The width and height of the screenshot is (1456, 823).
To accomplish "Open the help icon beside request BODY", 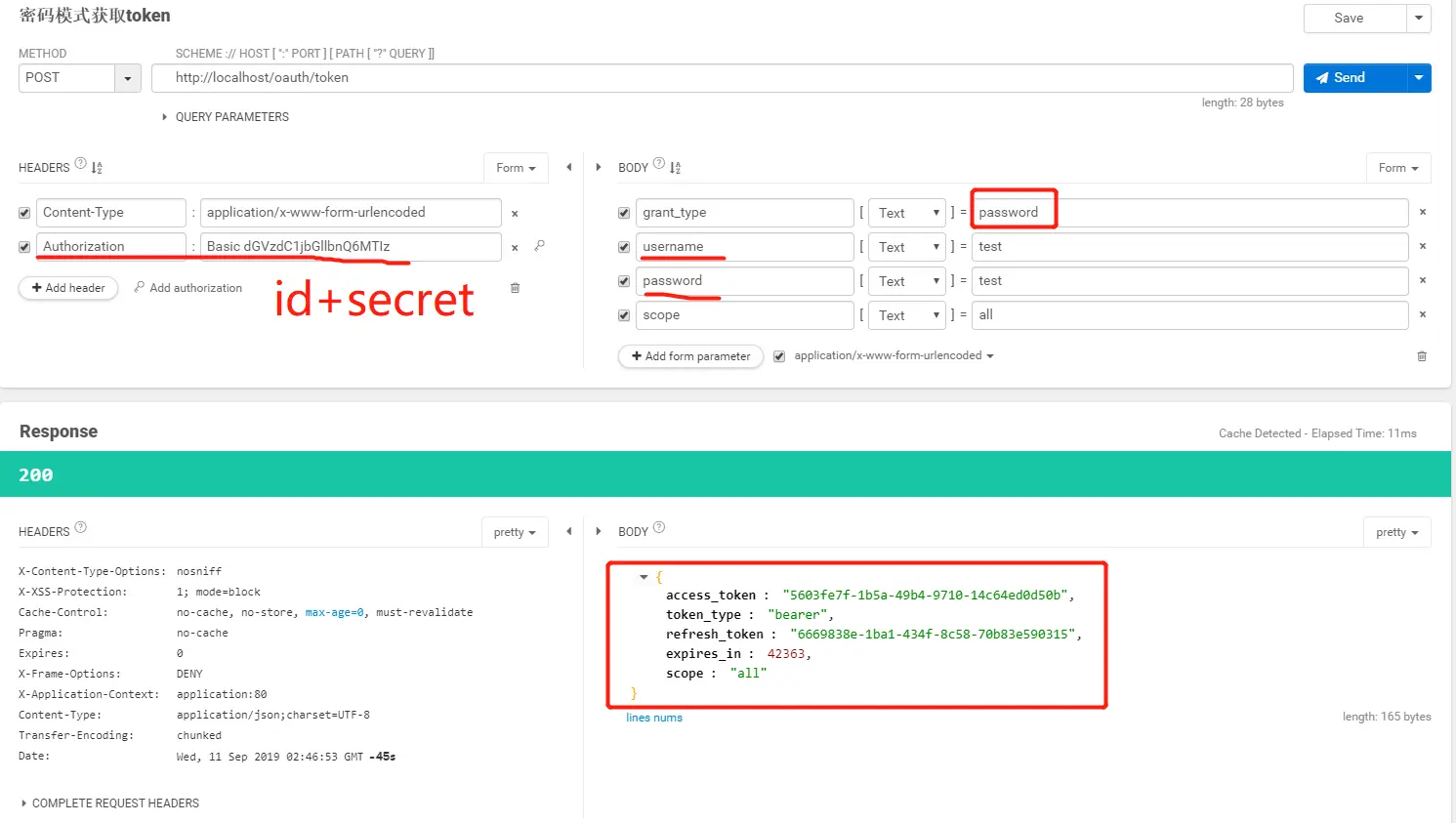I will [x=659, y=163].
